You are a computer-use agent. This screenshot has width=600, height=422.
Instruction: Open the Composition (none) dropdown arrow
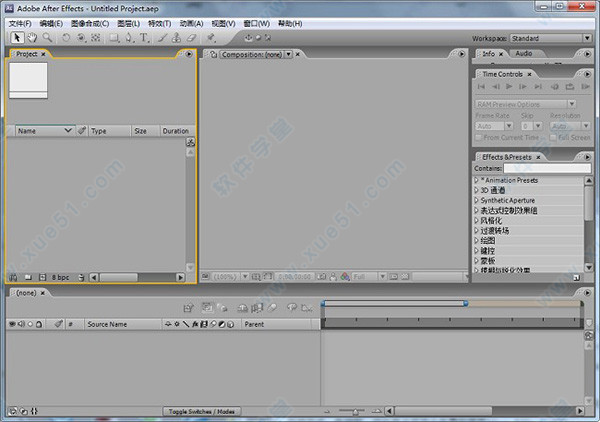(x=289, y=54)
